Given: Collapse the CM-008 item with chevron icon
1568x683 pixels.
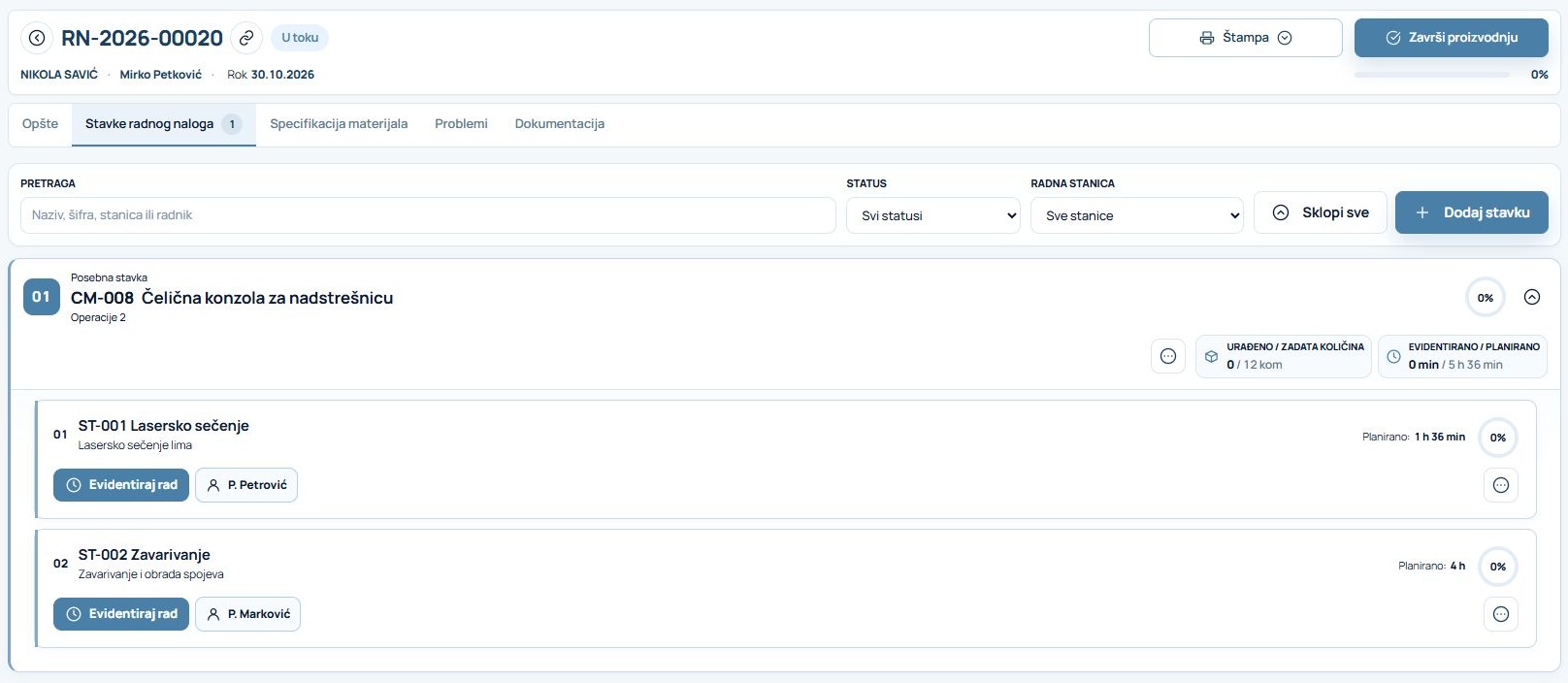Looking at the screenshot, I should 1532,297.
